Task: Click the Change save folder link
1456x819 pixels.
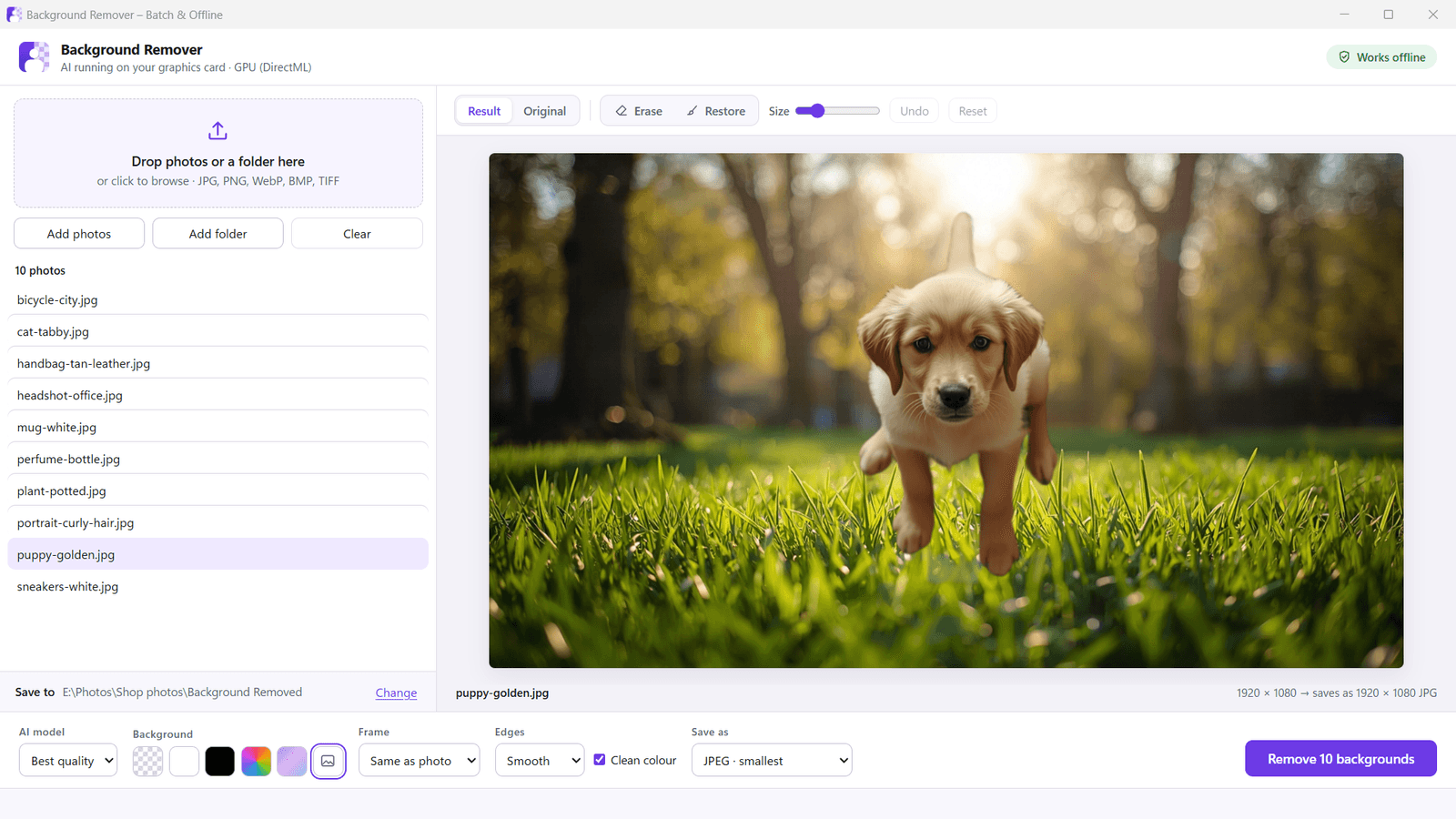Action: pos(397,693)
